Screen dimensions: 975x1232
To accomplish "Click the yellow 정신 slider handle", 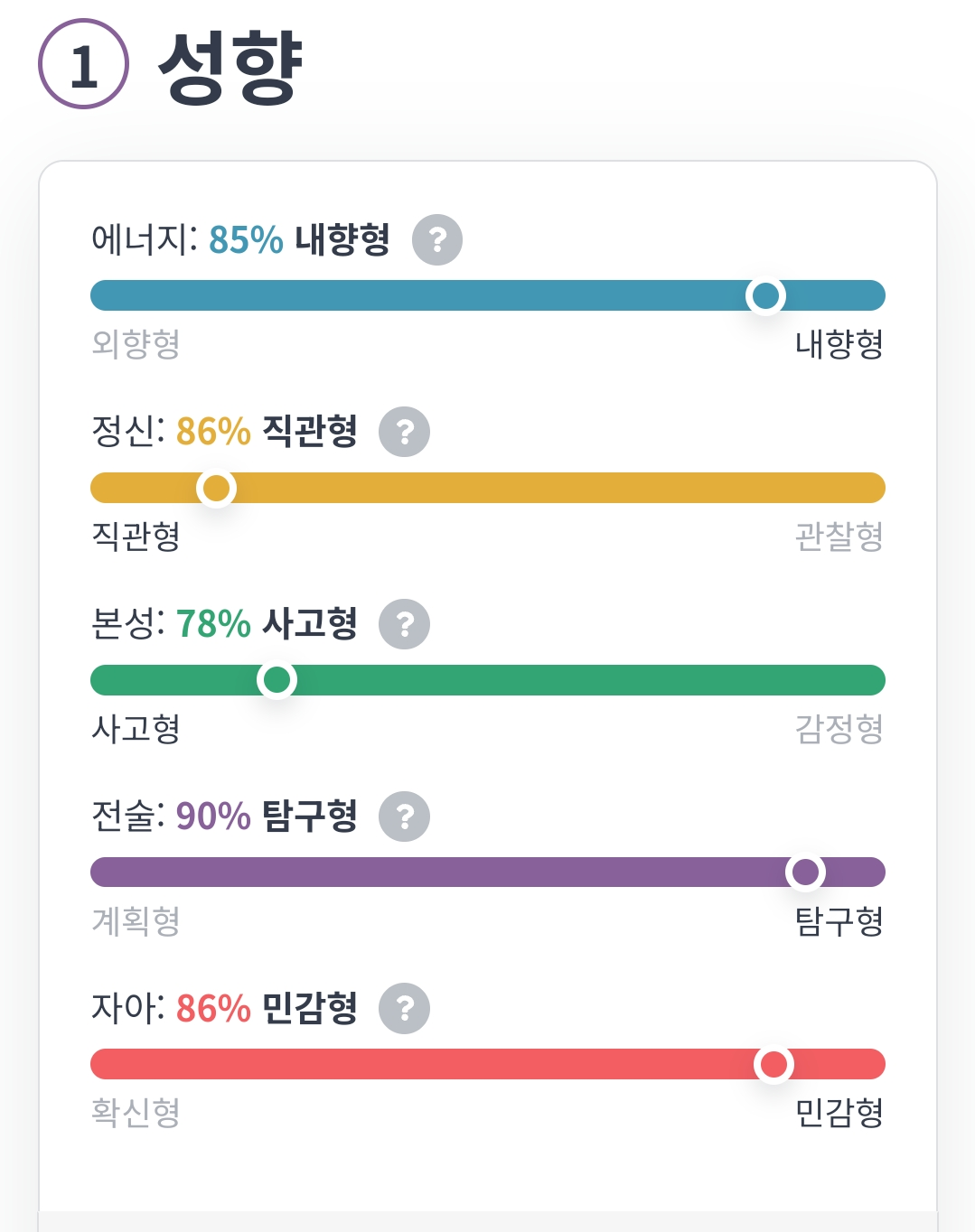I will [216, 488].
